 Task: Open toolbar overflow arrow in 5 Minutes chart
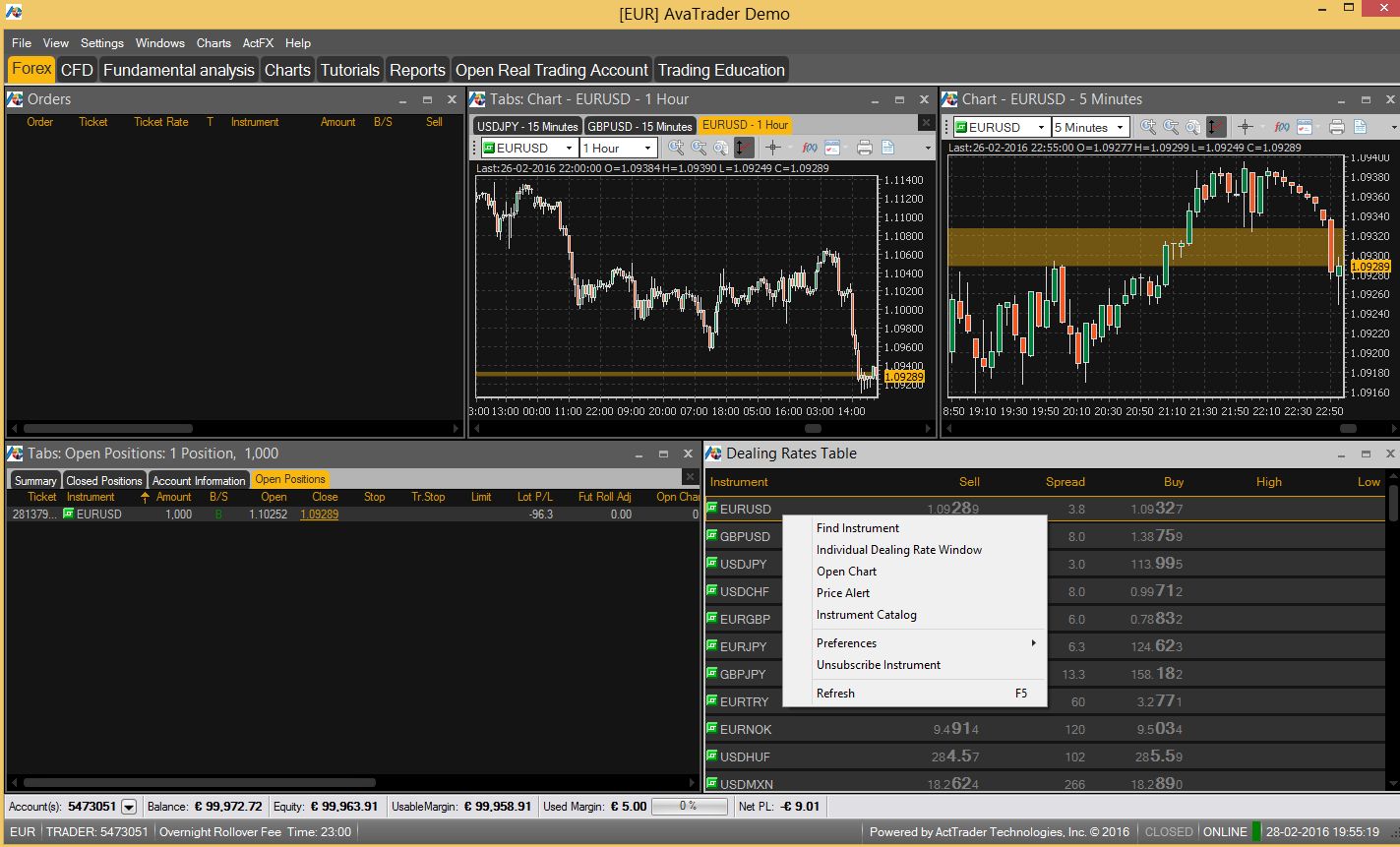tap(1395, 128)
